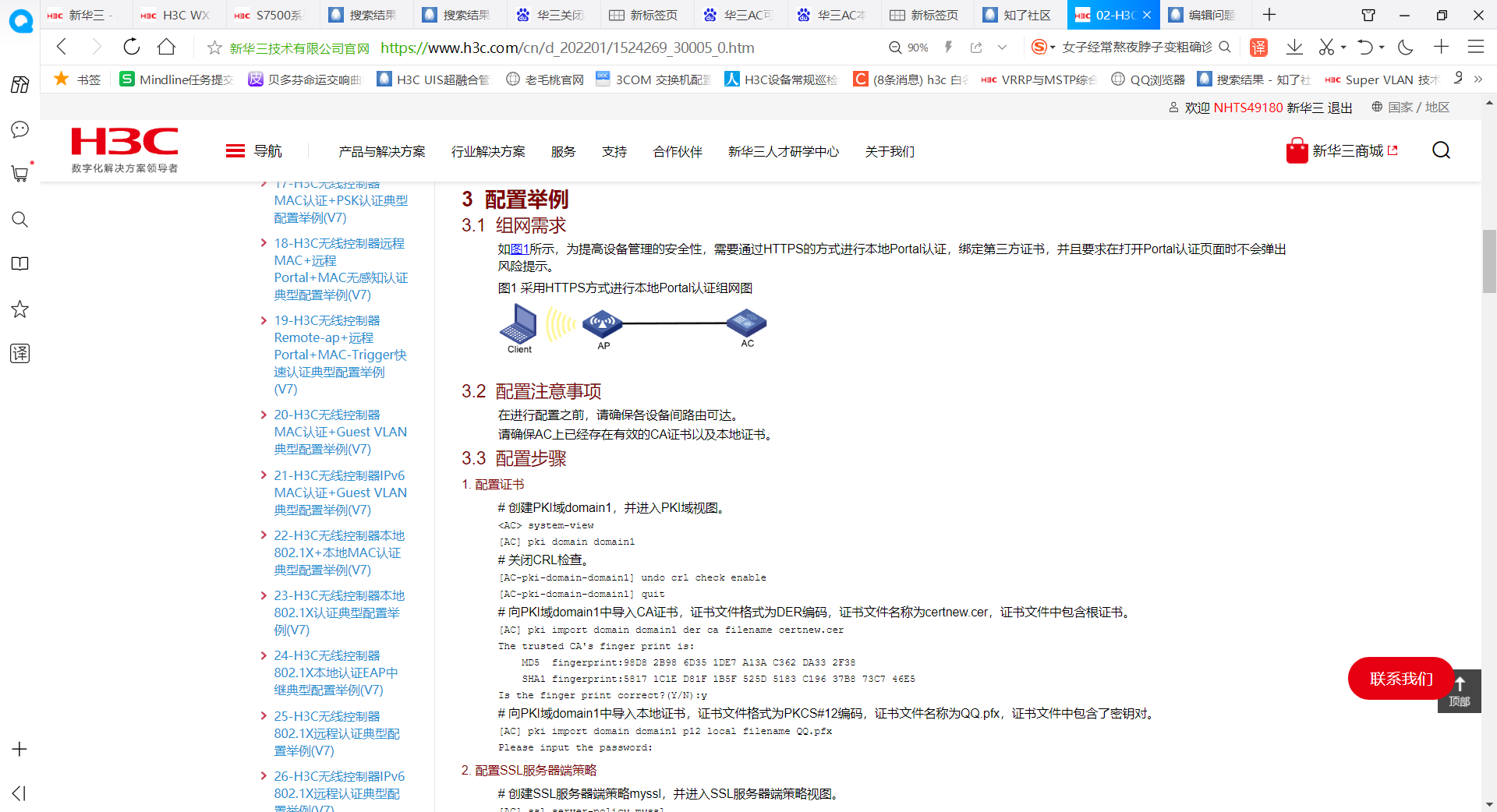Open 合作伙伴 menu
1497x812 pixels.
point(678,151)
